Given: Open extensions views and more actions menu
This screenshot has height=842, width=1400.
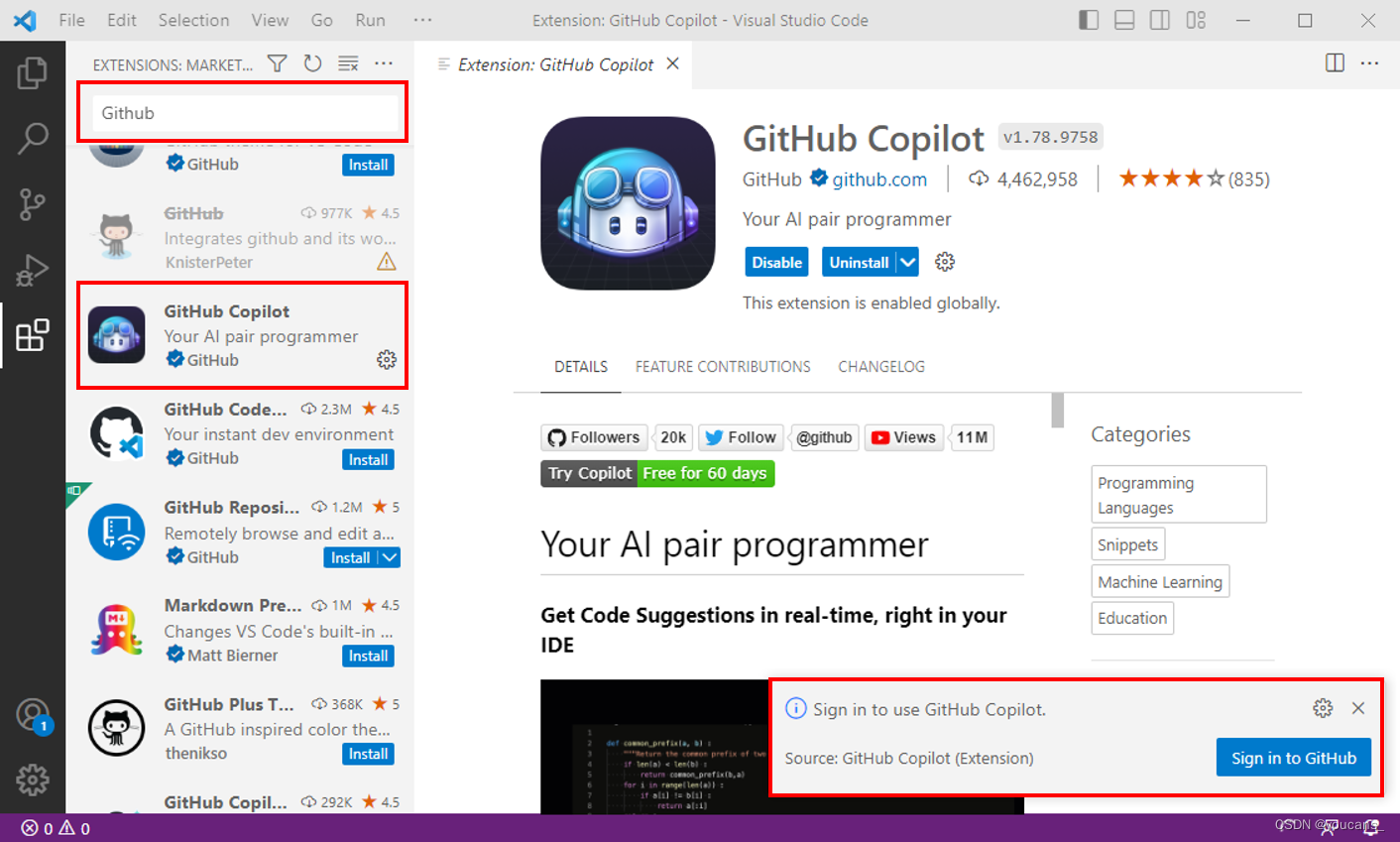Looking at the screenshot, I should (x=384, y=64).
